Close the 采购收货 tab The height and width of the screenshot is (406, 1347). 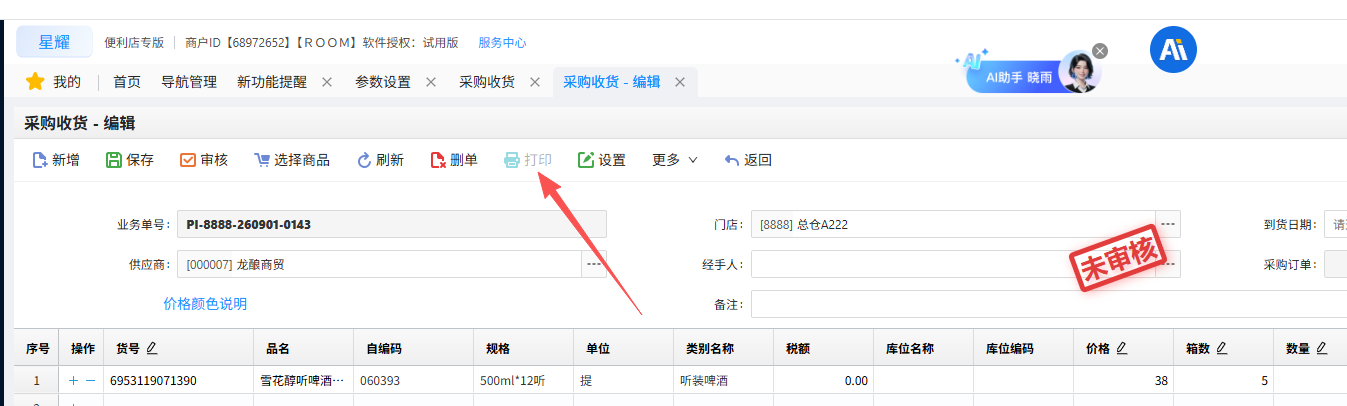tap(535, 82)
